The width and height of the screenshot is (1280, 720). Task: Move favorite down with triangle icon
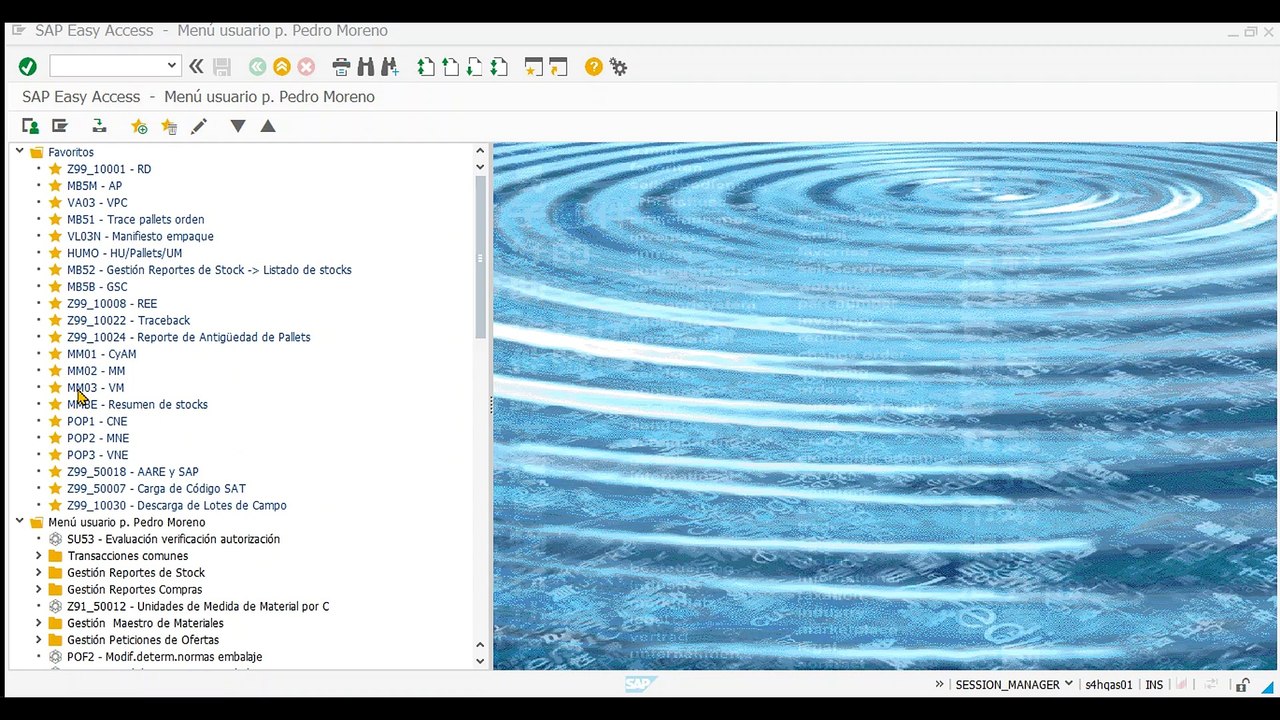coord(238,126)
